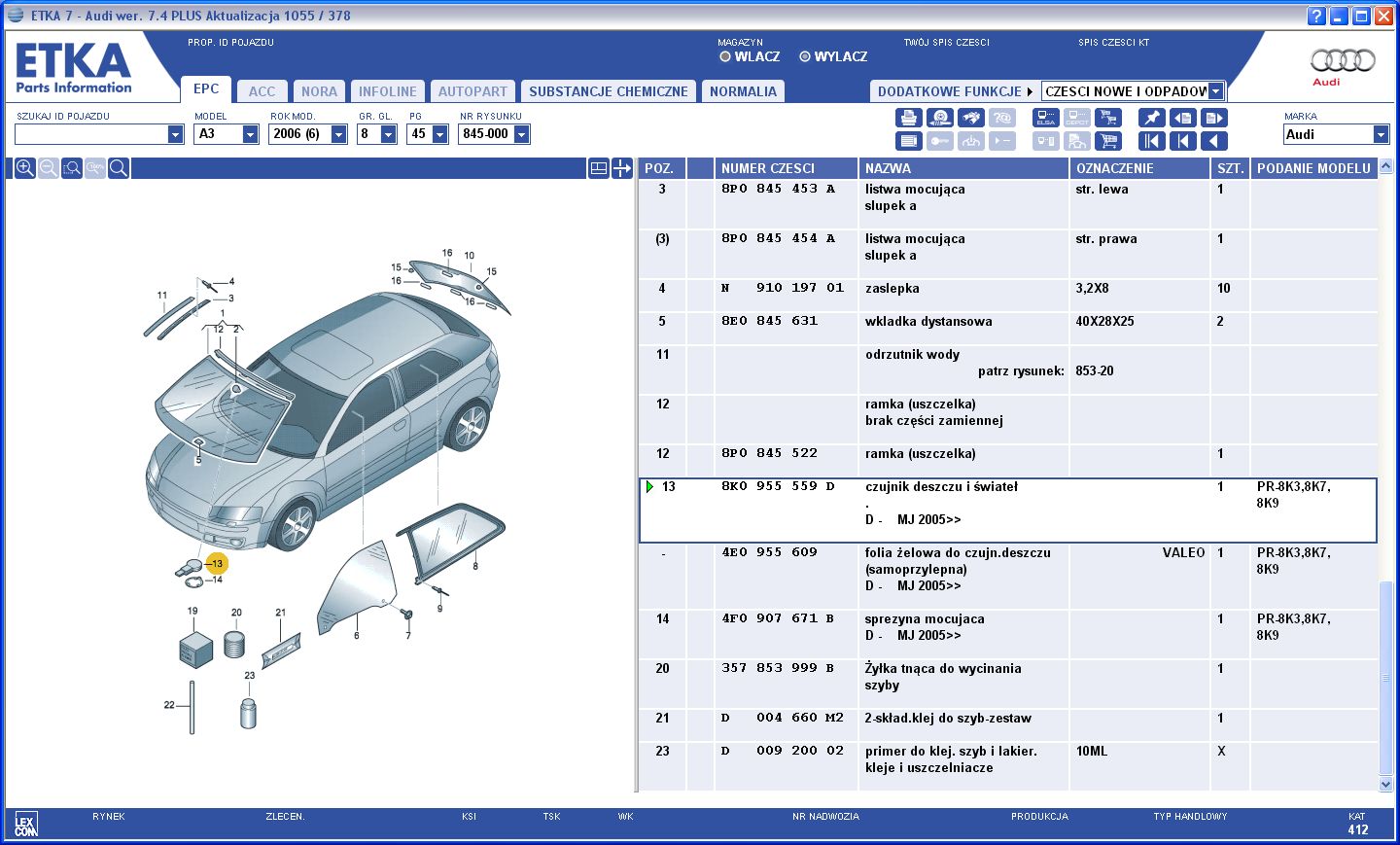
Task: Click the help question mark button
Action: pyautogui.click(x=1316, y=16)
